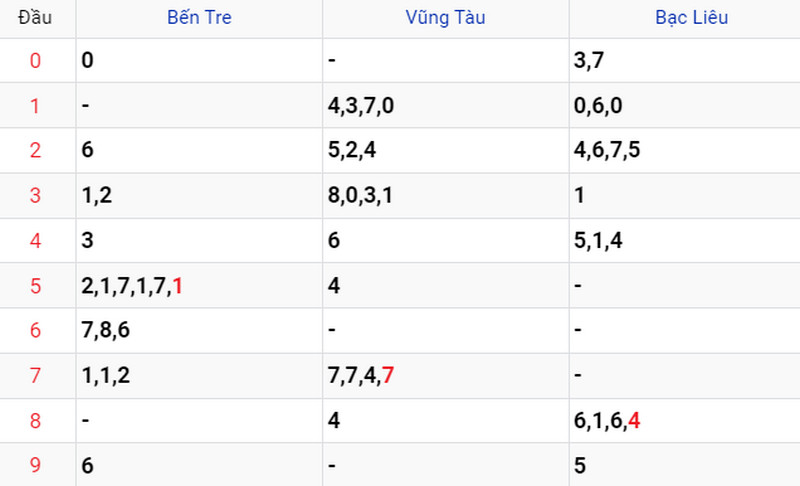Click red head digit 0 in first column
The image size is (800, 486).
pos(35,61)
